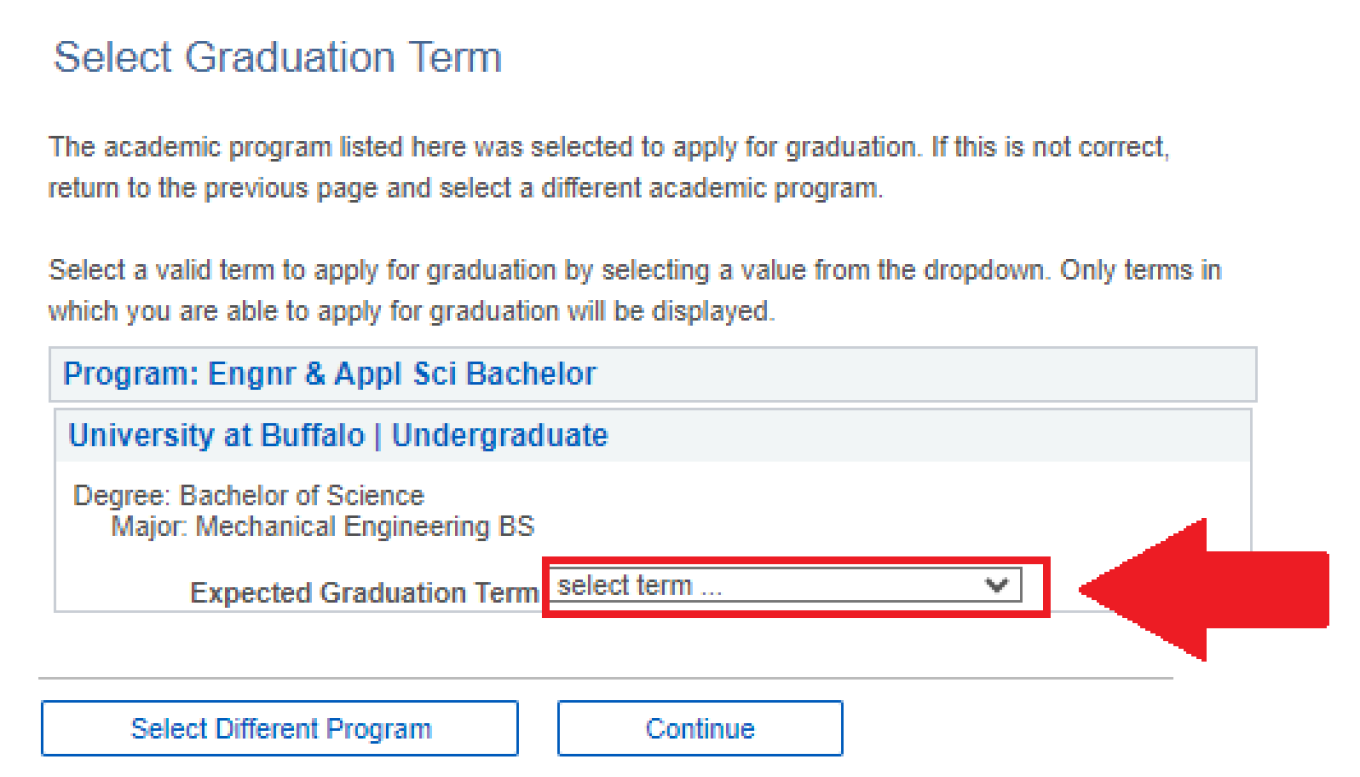The height and width of the screenshot is (777, 1360).
Task: Click the 'Select a valid term' instruction paragraph
Action: point(634,290)
